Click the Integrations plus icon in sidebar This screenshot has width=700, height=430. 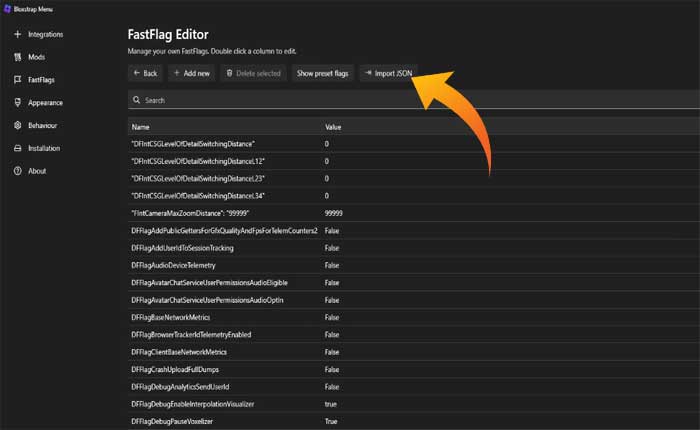pos(17,35)
